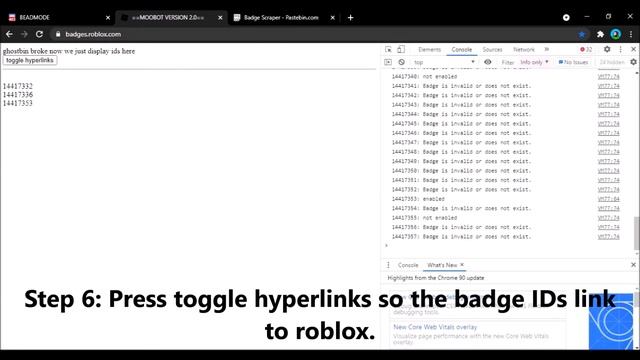
Task: Open source link for 14417353 enabled row
Action: (609, 199)
